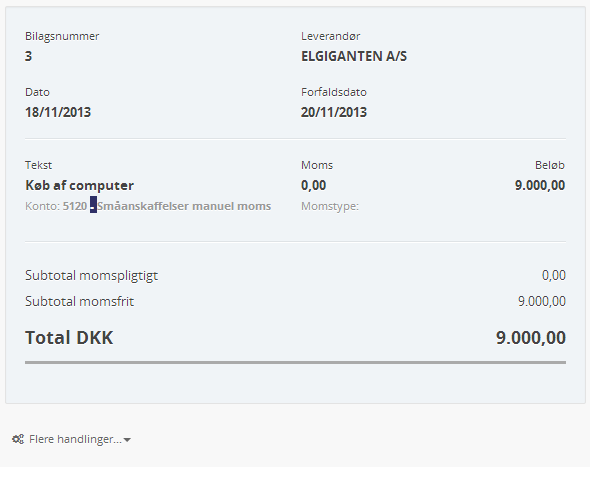
Task: Click the bold total amount 9.000,00
Action: point(531,337)
